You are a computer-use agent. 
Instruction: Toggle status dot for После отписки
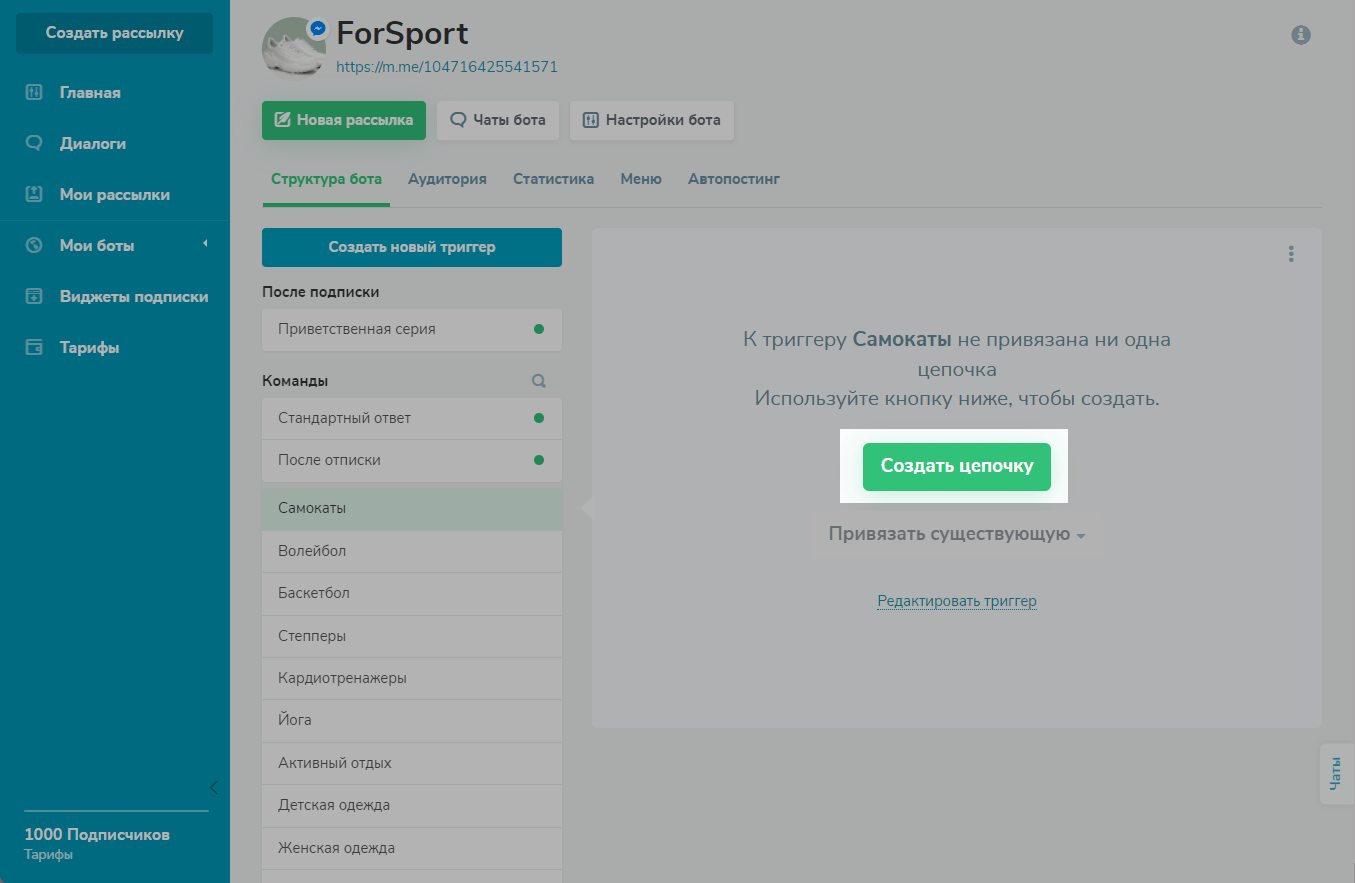[x=539, y=460]
